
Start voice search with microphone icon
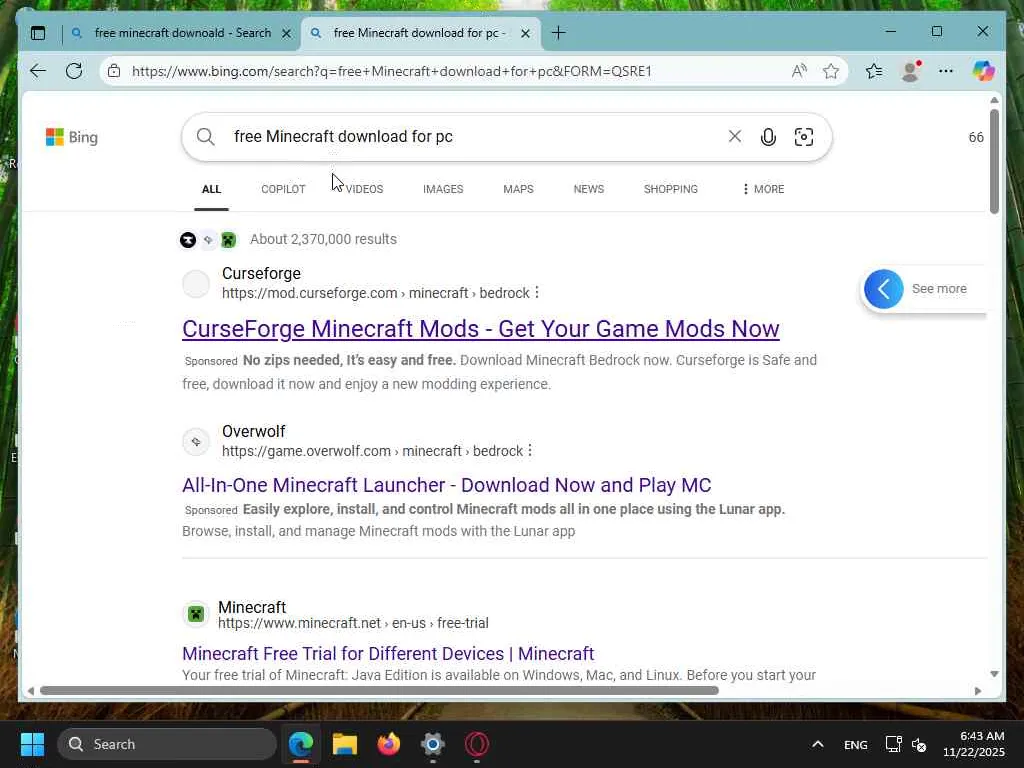(x=768, y=136)
